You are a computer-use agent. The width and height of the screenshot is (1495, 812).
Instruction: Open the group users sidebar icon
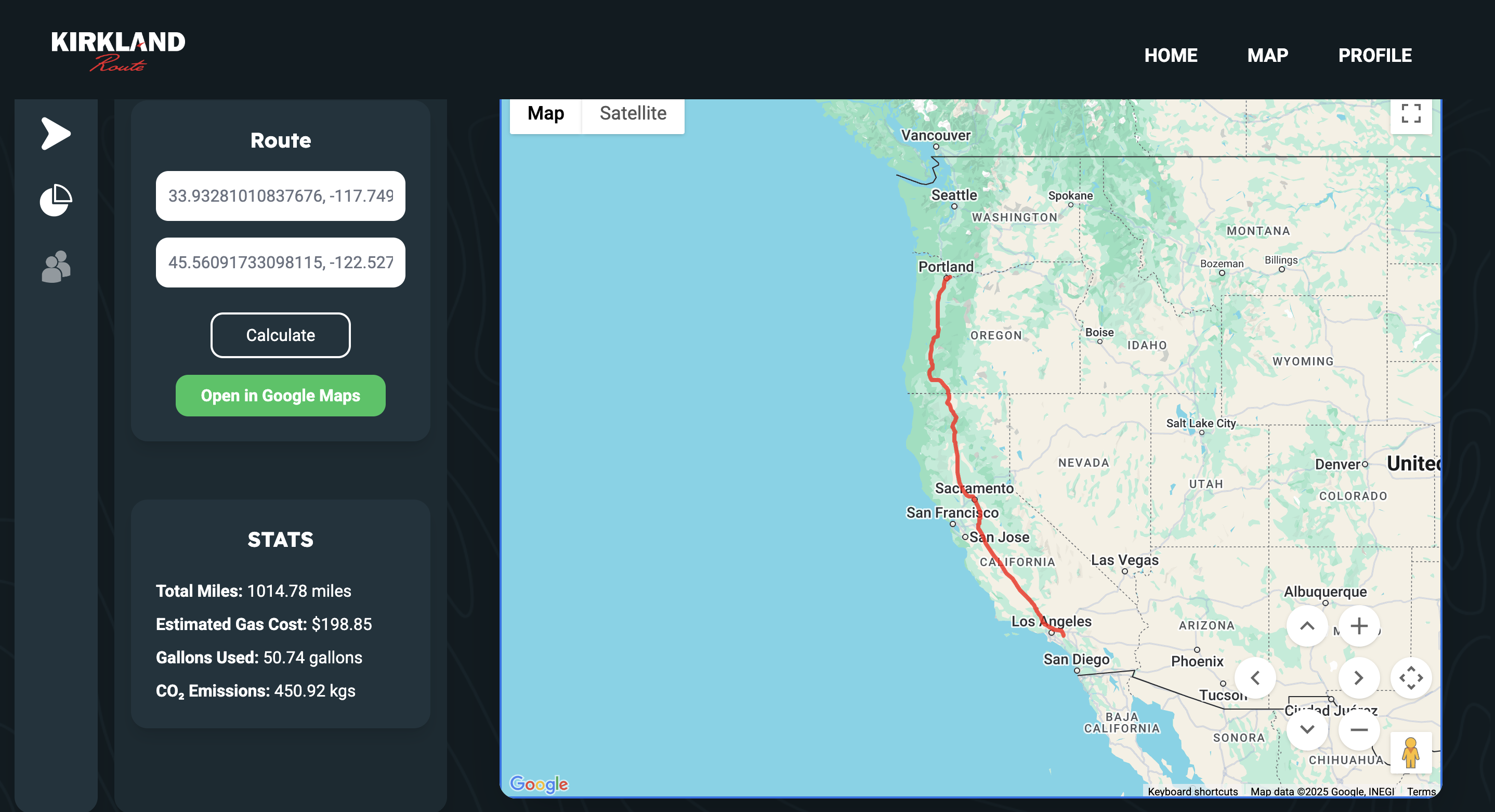[56, 267]
